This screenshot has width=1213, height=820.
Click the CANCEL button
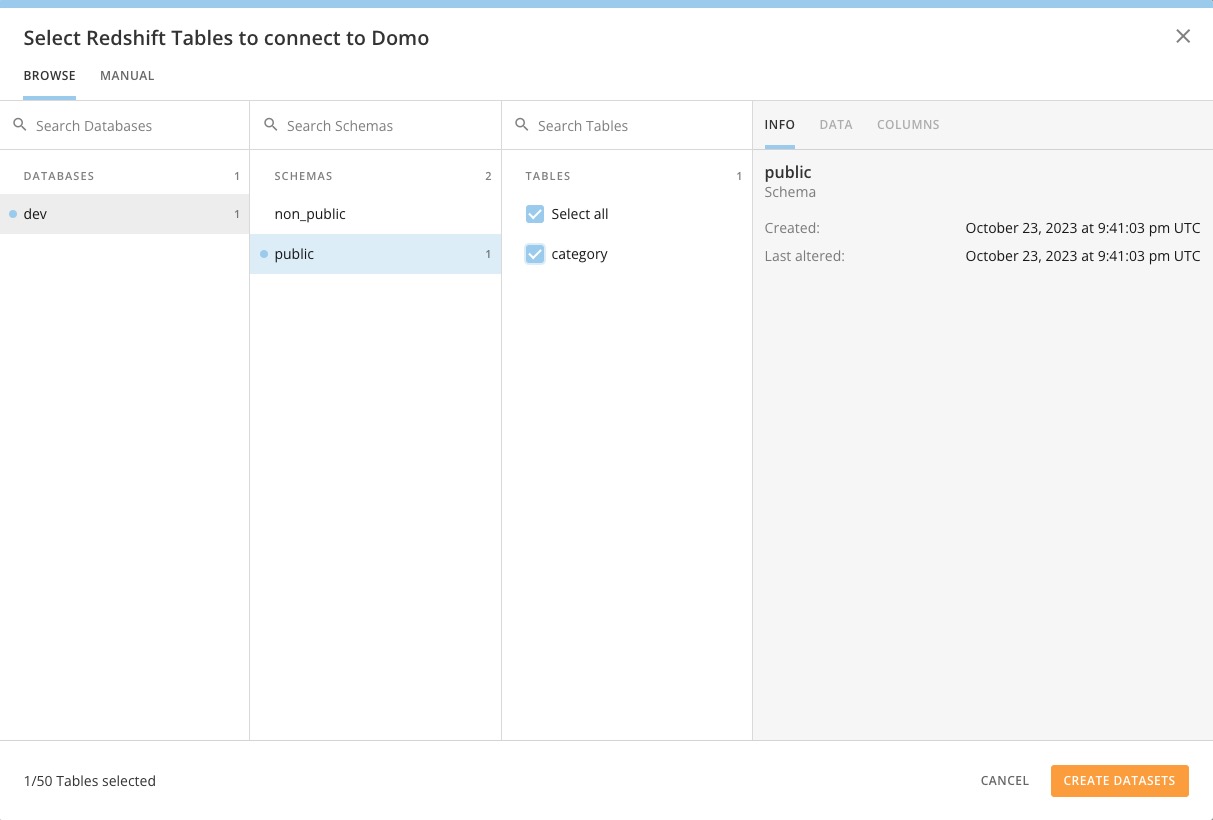pos(1004,780)
